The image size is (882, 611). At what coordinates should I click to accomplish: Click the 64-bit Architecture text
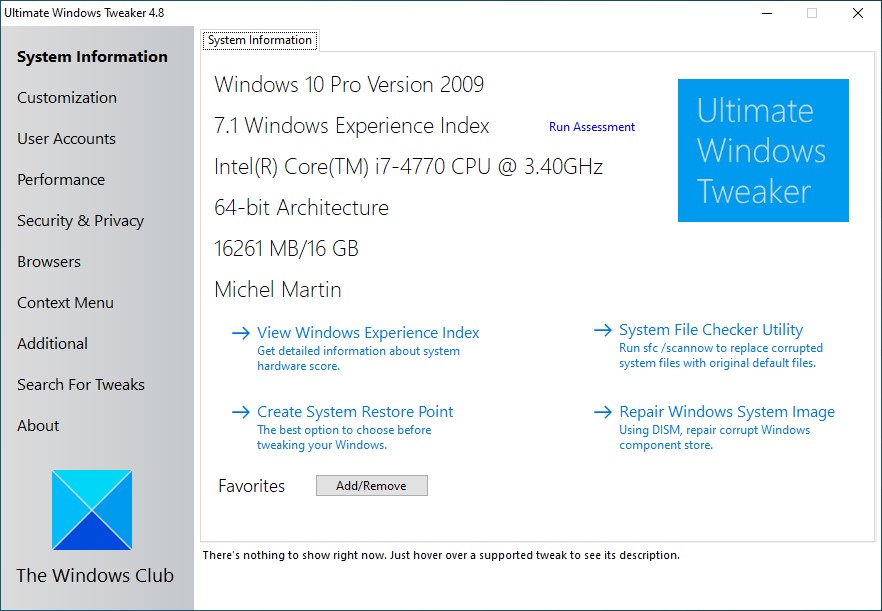[301, 208]
